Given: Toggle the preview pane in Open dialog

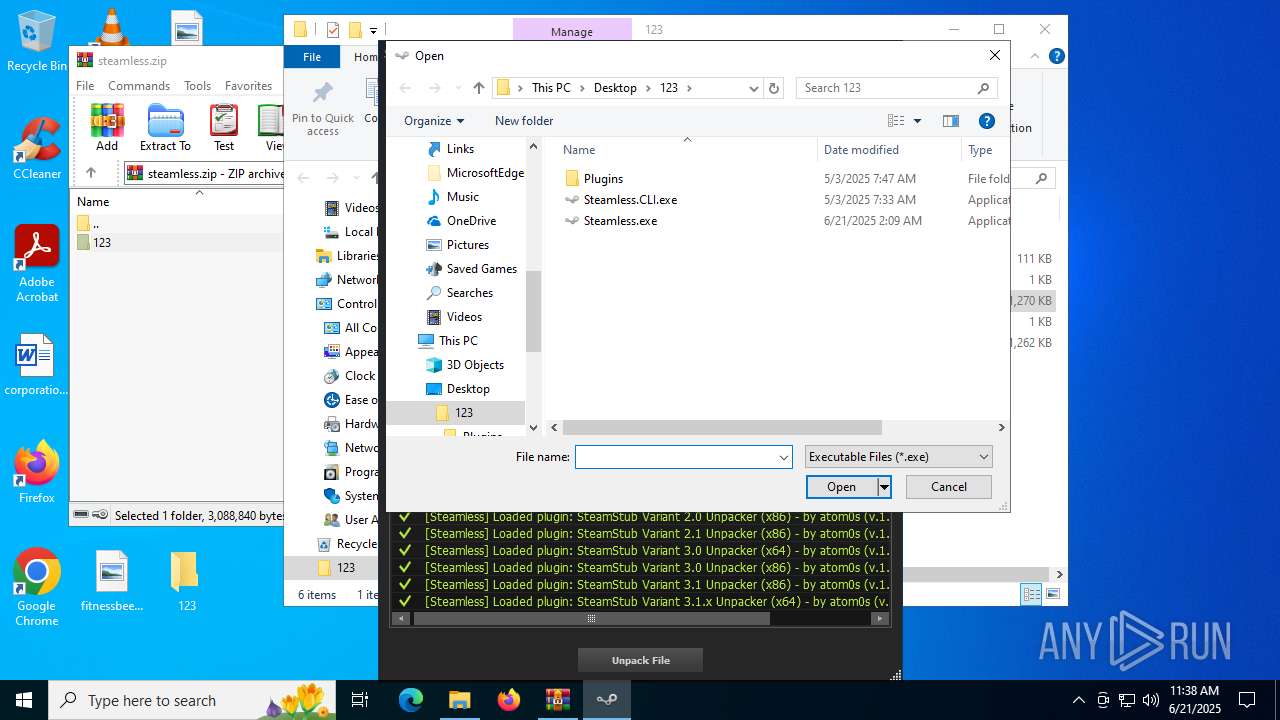Looking at the screenshot, I should click(951, 121).
